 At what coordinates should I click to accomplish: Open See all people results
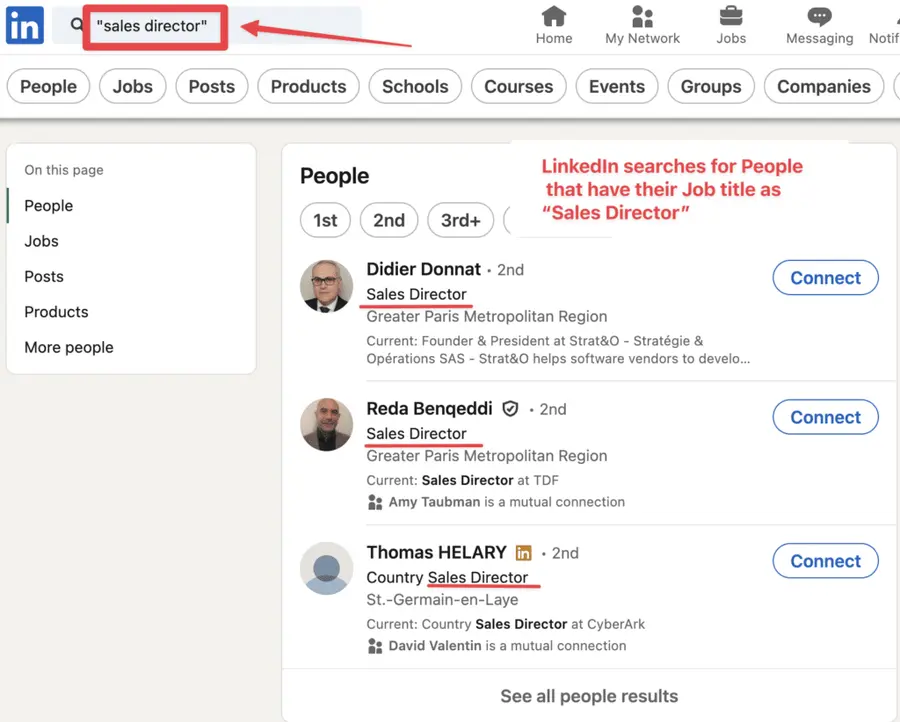coord(589,696)
